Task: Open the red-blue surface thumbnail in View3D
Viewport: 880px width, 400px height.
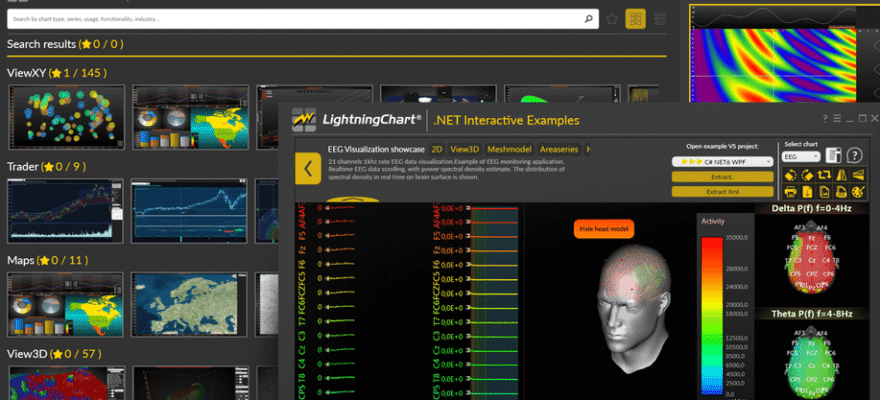Action: [x=65, y=383]
